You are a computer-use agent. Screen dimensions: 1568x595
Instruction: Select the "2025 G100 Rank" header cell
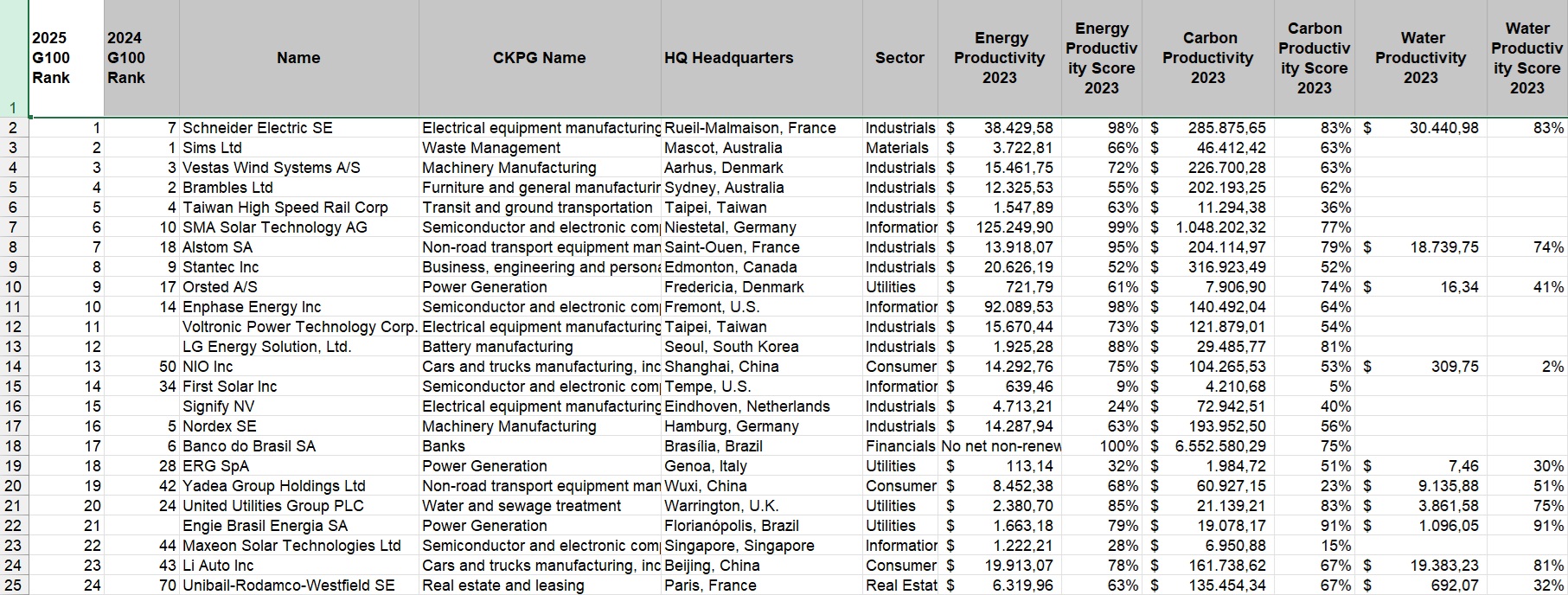tap(67, 58)
